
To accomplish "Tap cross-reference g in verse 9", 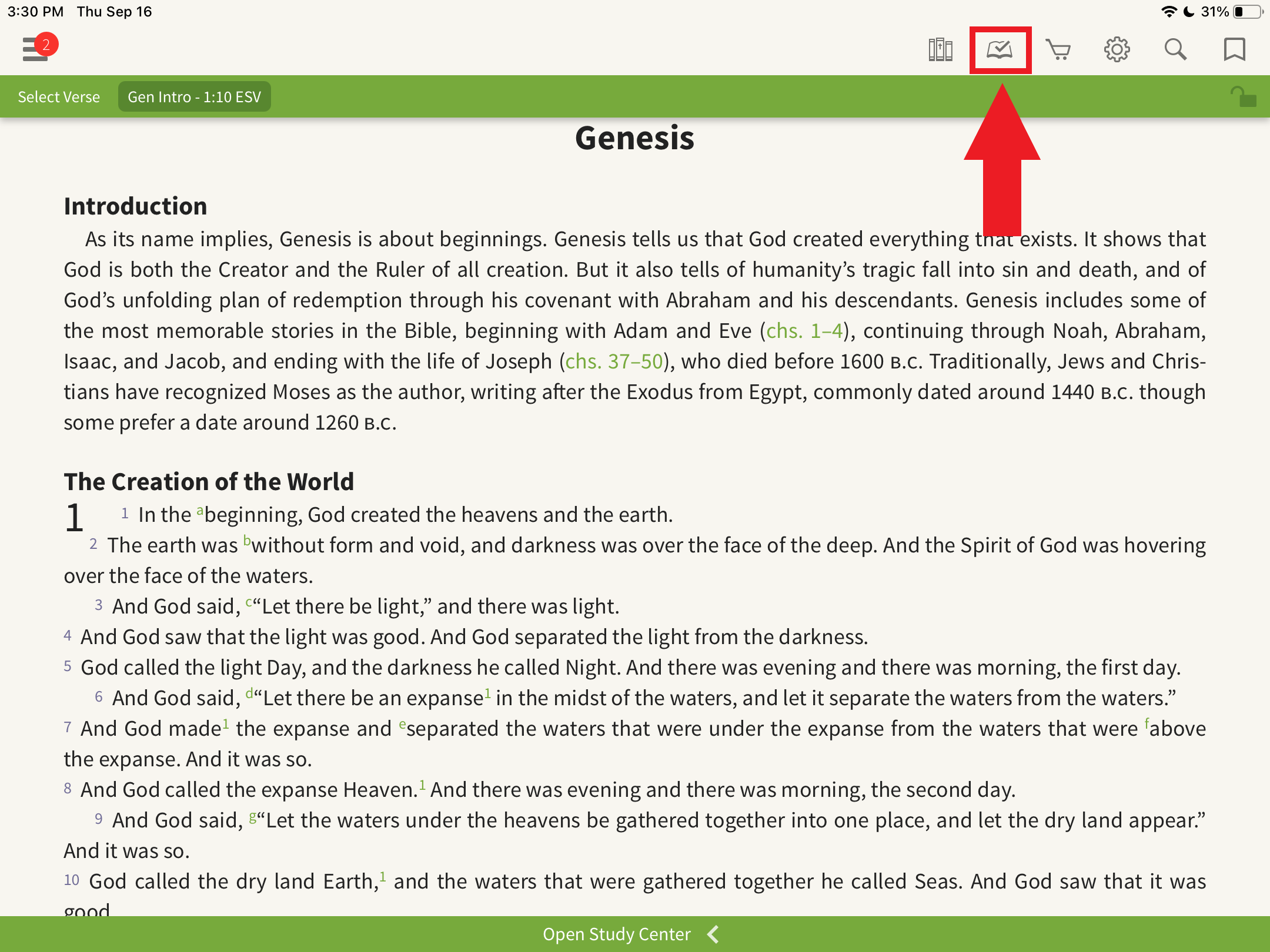I will [253, 817].
